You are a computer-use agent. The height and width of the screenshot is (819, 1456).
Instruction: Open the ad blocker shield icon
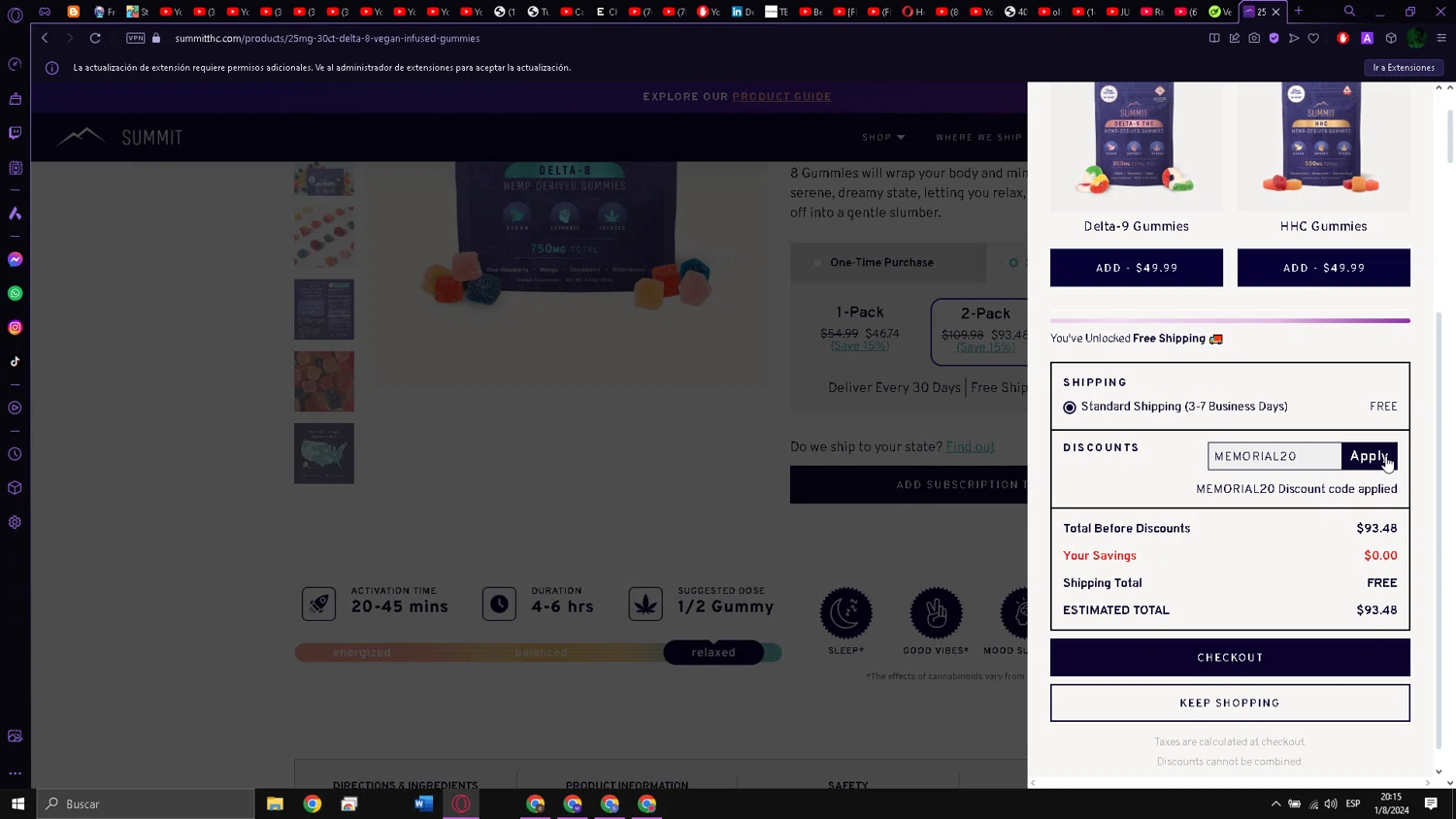pos(1274,38)
